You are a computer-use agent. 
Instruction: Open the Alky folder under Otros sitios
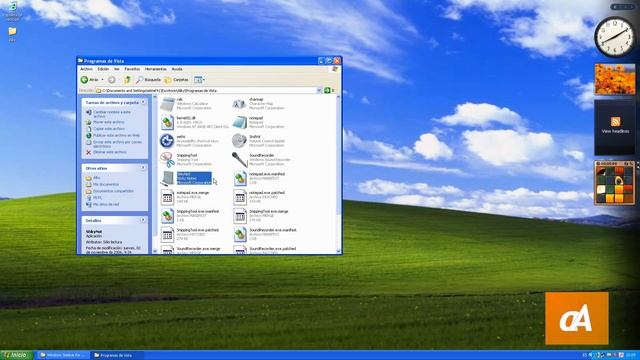click(x=96, y=178)
